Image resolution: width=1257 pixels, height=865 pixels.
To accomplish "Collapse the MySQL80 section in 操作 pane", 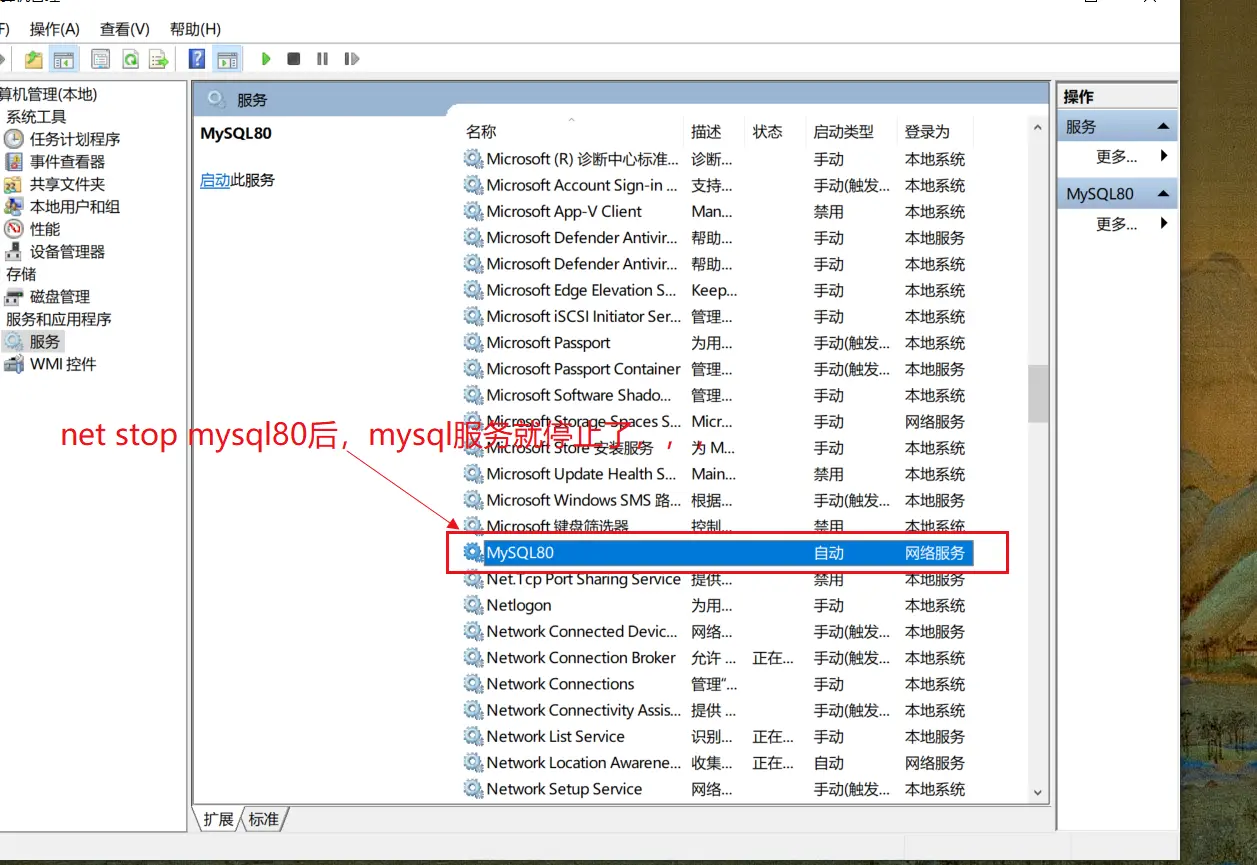I will (1163, 194).
